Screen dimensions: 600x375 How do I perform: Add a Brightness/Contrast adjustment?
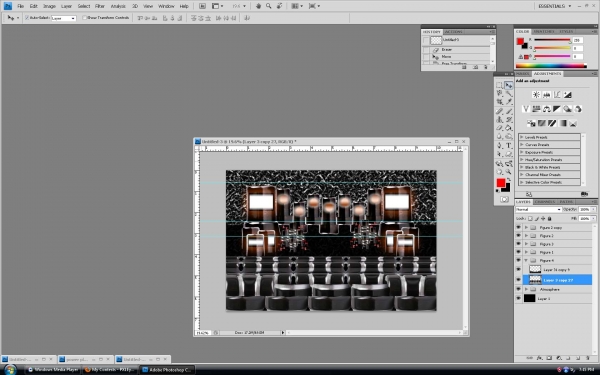click(536, 95)
